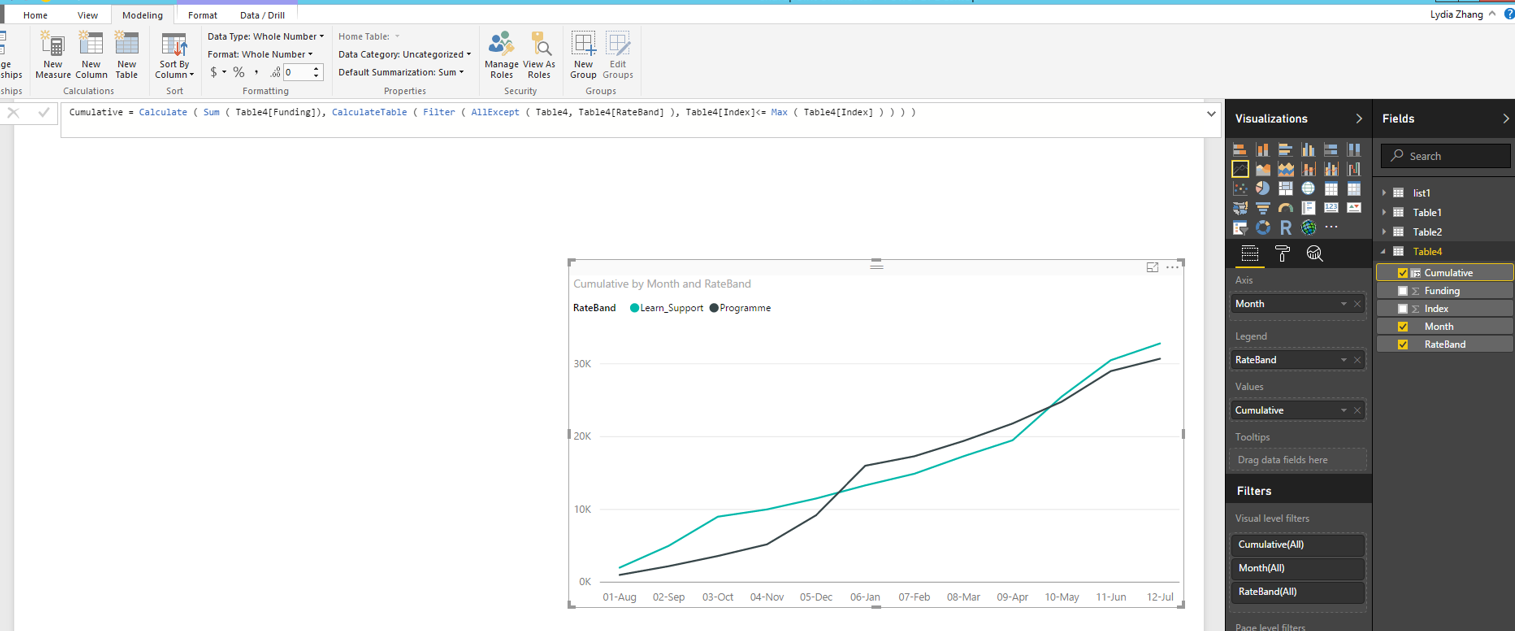Expand the Table1 node in Fields

click(x=1384, y=212)
